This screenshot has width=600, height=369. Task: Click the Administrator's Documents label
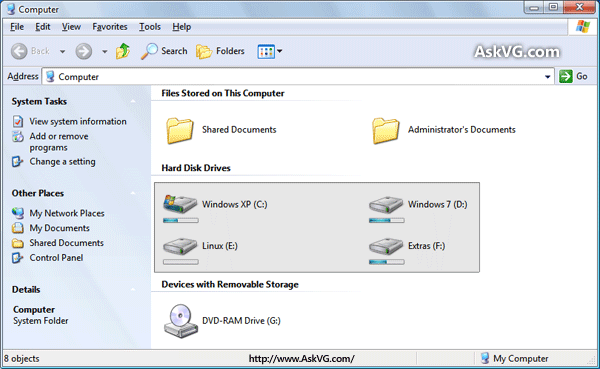click(x=461, y=130)
